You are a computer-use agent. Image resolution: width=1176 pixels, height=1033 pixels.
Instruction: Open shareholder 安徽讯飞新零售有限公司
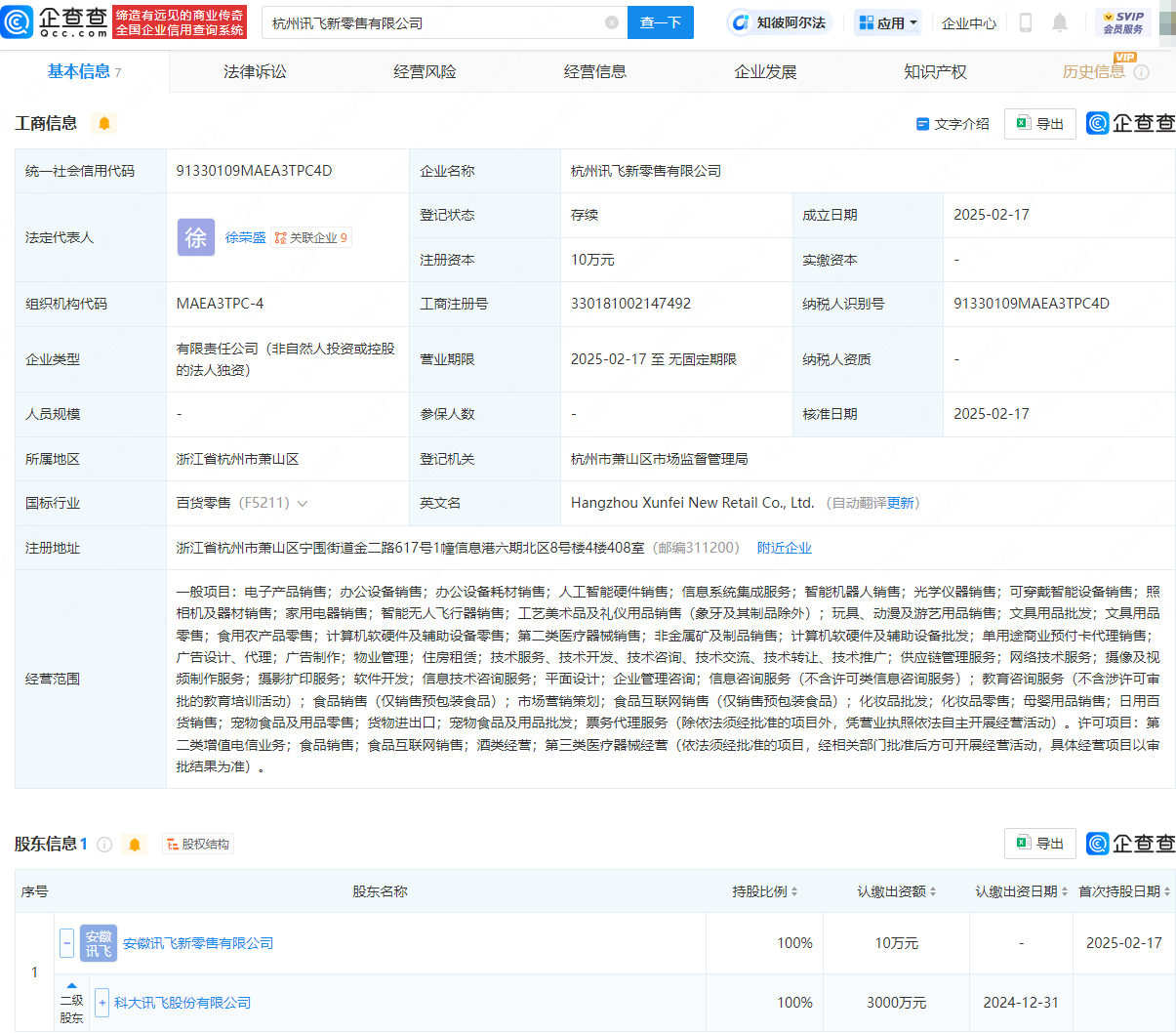tap(198, 943)
